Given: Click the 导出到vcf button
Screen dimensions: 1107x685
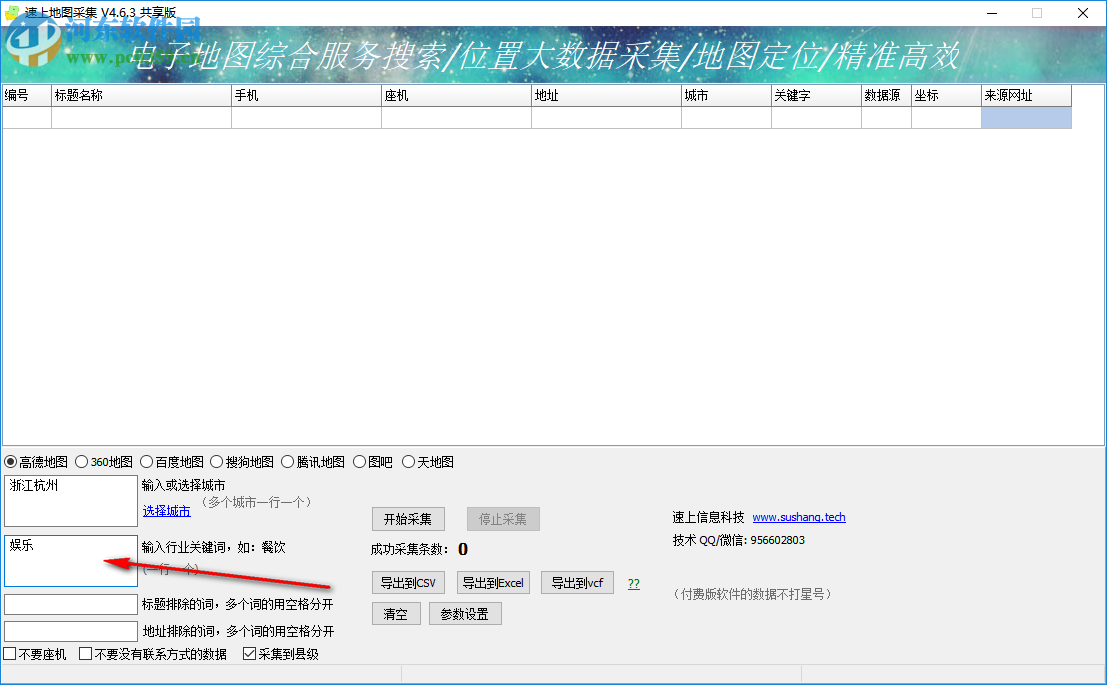Looking at the screenshot, I should (577, 582).
